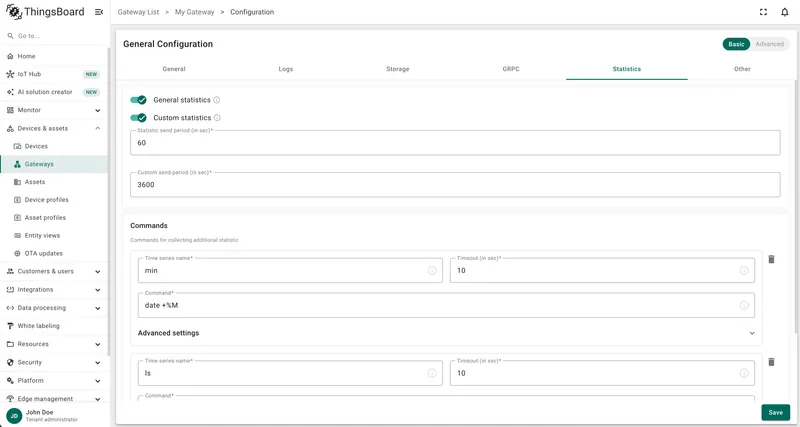Select the Gateways sidebar item
Image resolution: width=800 pixels, height=427 pixels.
pyautogui.click(x=54, y=164)
